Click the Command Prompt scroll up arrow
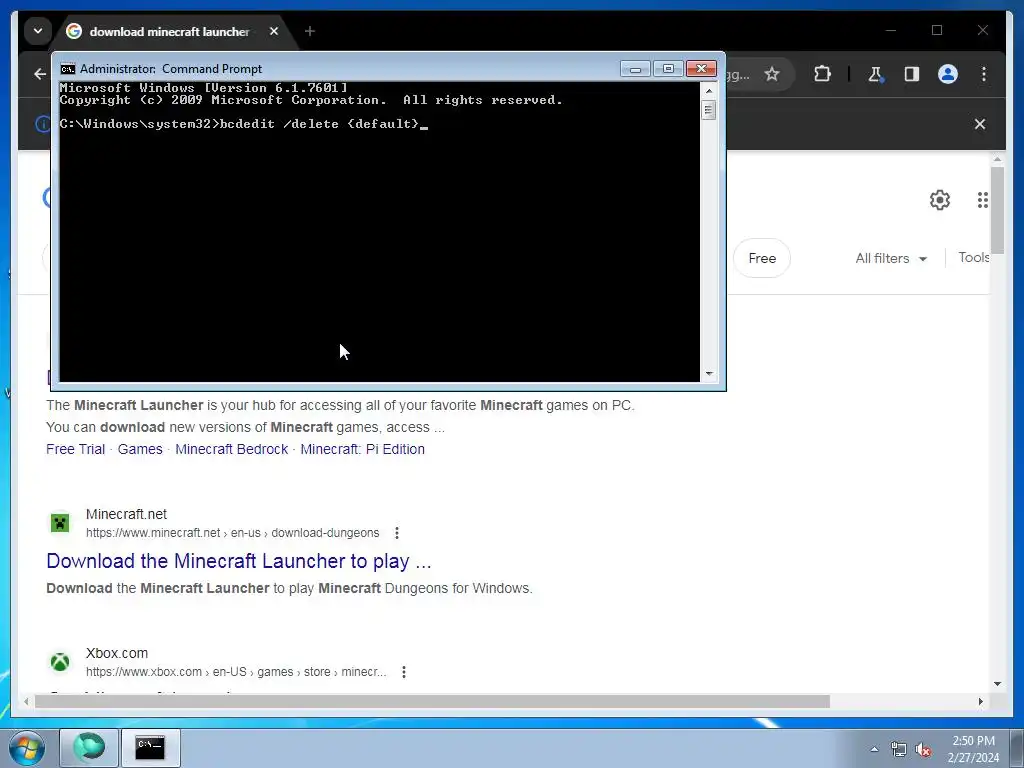The image size is (1024, 768). pyautogui.click(x=709, y=90)
